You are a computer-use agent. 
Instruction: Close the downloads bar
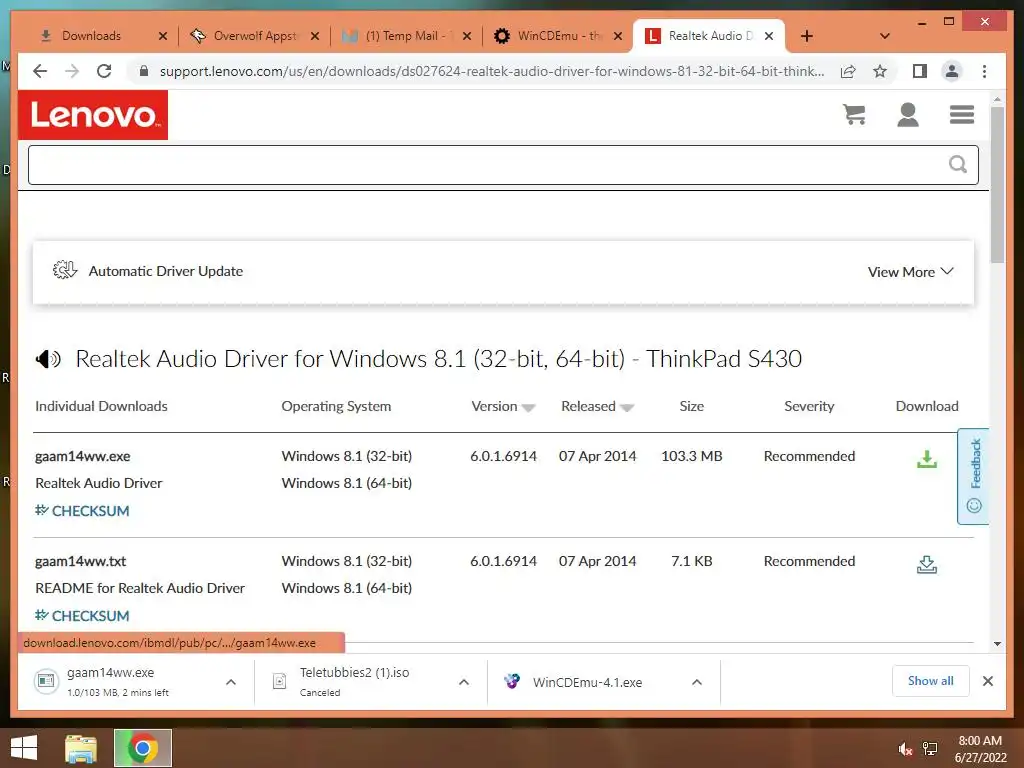point(987,681)
